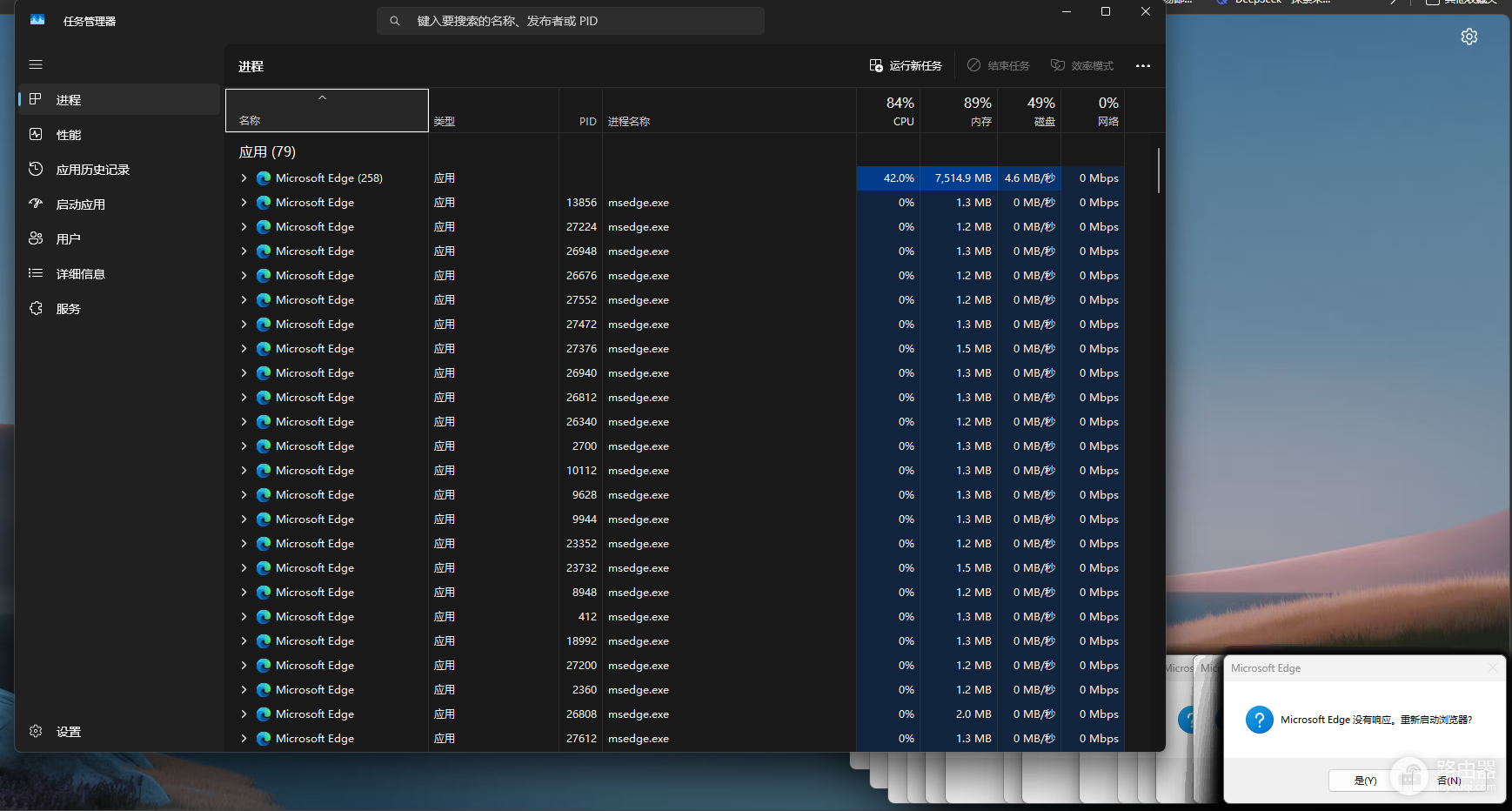The height and width of the screenshot is (811, 1512).
Task: Open the three-dots more options menu
Action: pos(1143,65)
